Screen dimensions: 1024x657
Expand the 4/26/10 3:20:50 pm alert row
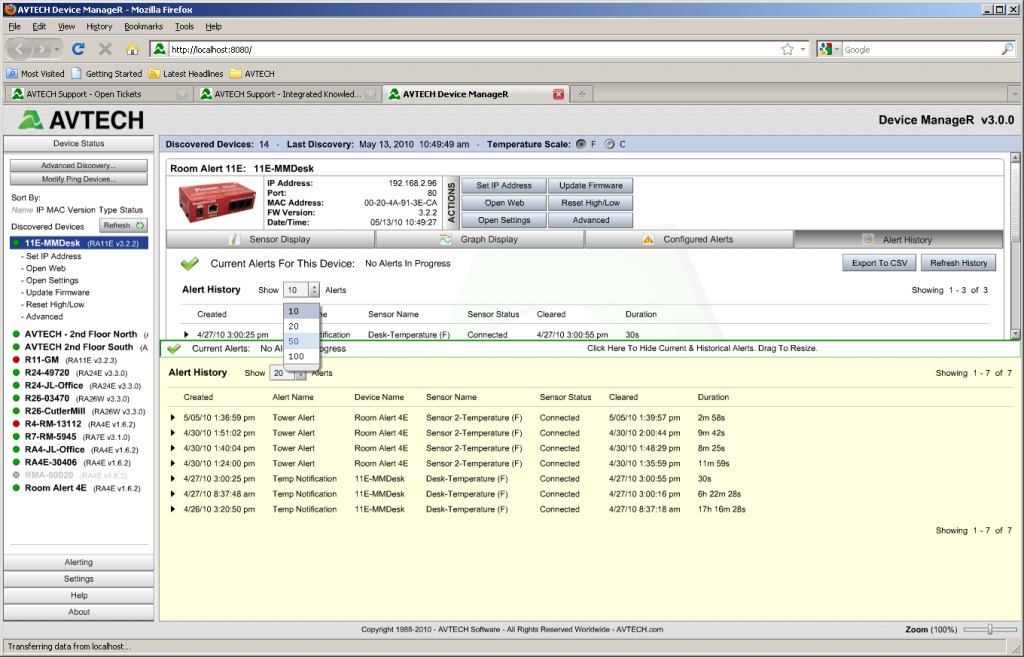pyautogui.click(x=172, y=509)
